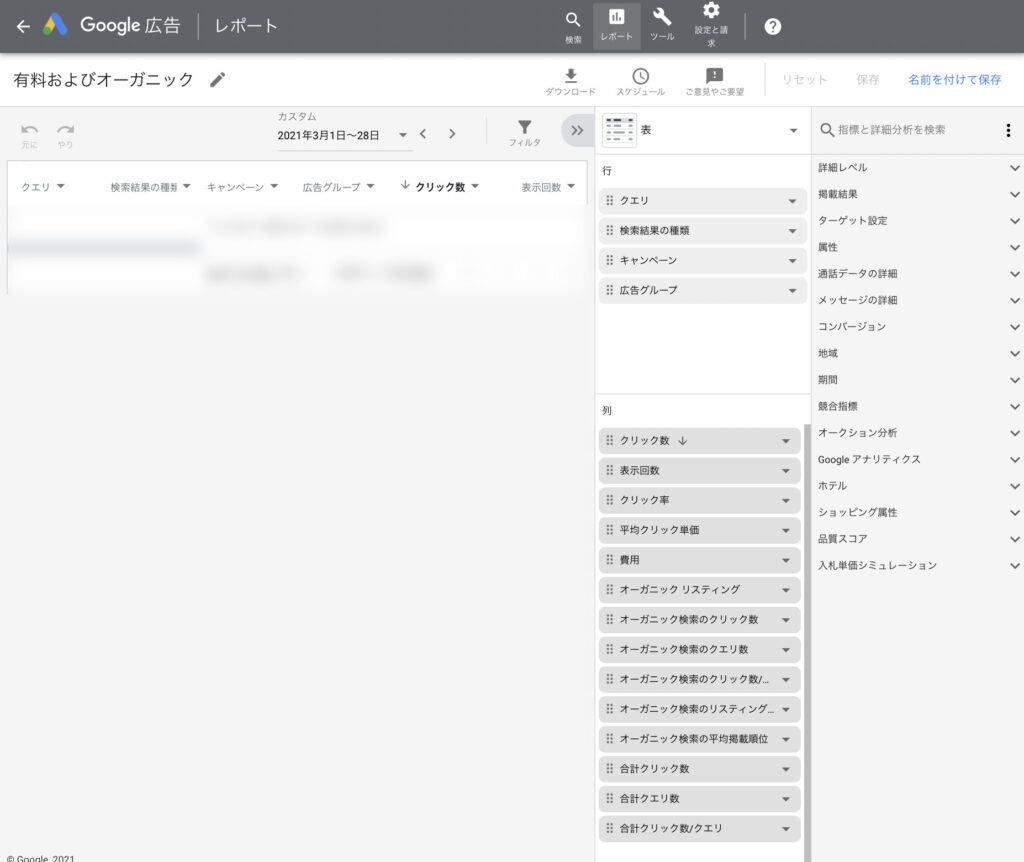Click the download (ダウンロード) icon
The width and height of the screenshot is (1024, 862).
(570, 76)
